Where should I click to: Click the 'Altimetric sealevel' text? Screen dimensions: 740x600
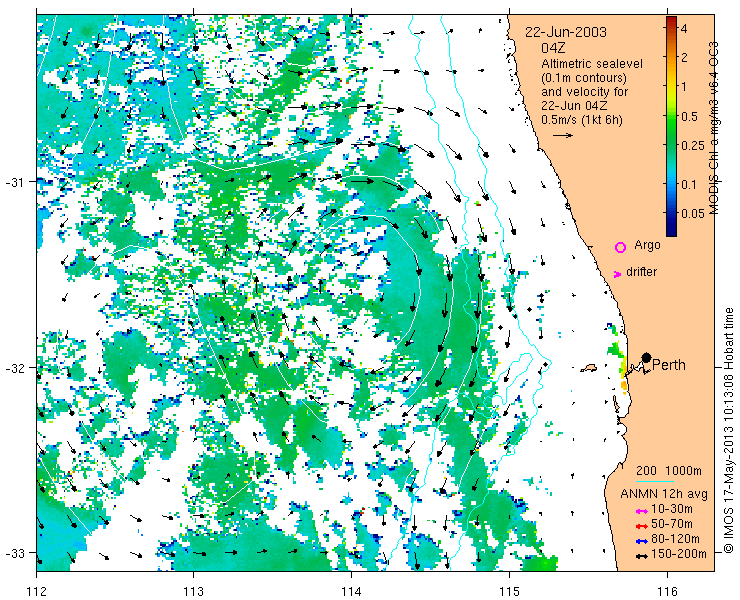592,63
